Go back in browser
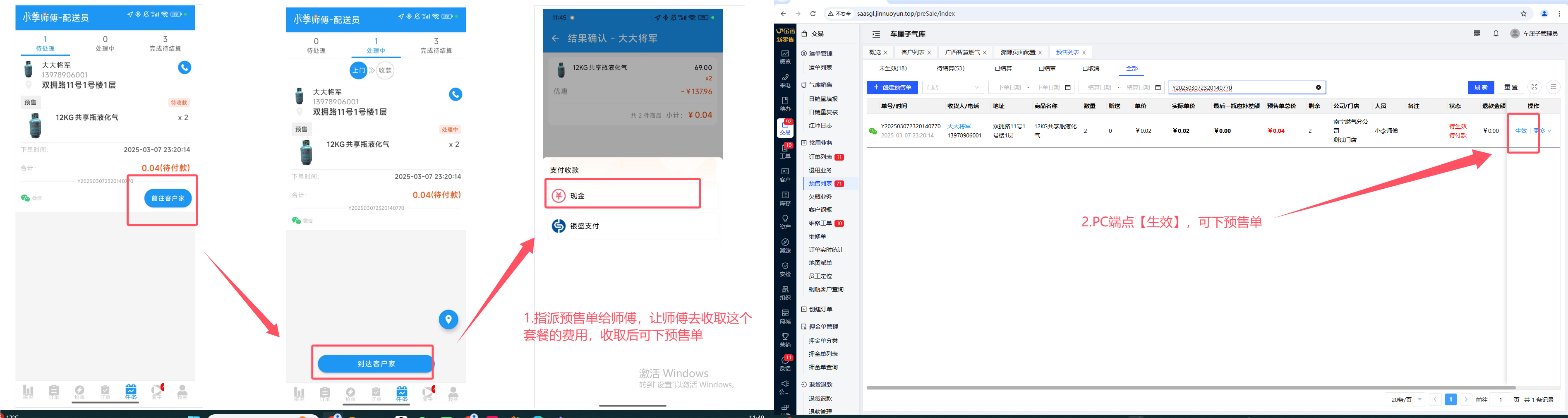The height and width of the screenshot is (418, 1568). click(783, 13)
